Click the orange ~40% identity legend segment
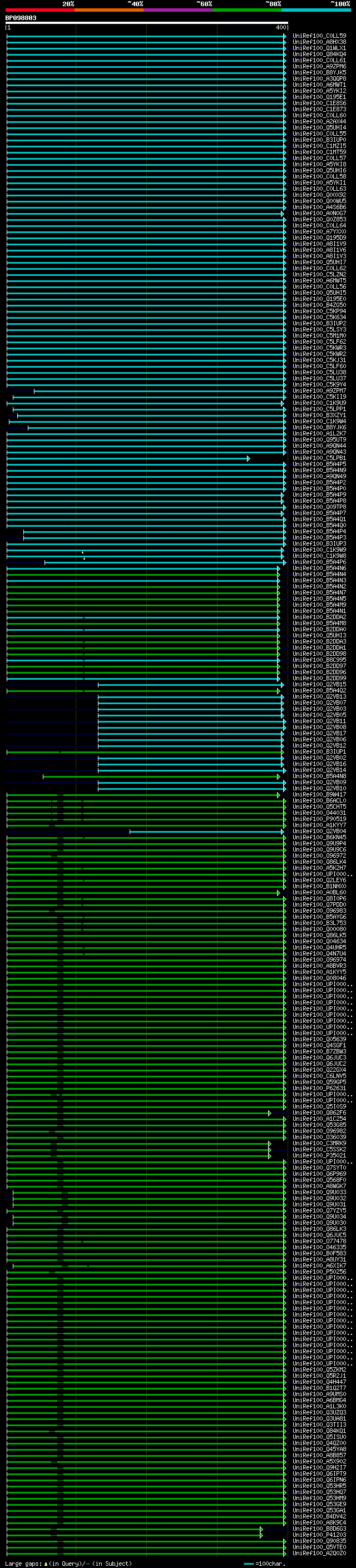 click(x=109, y=10)
